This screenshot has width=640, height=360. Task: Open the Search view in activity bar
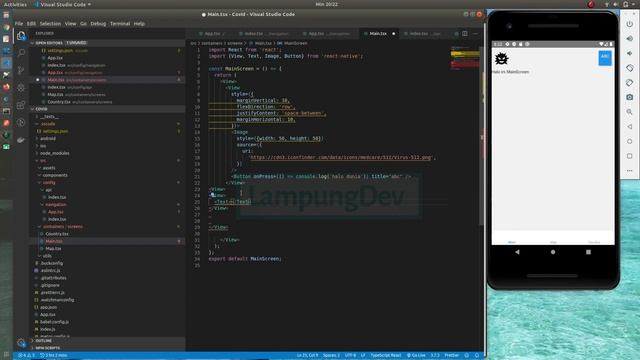21,53
